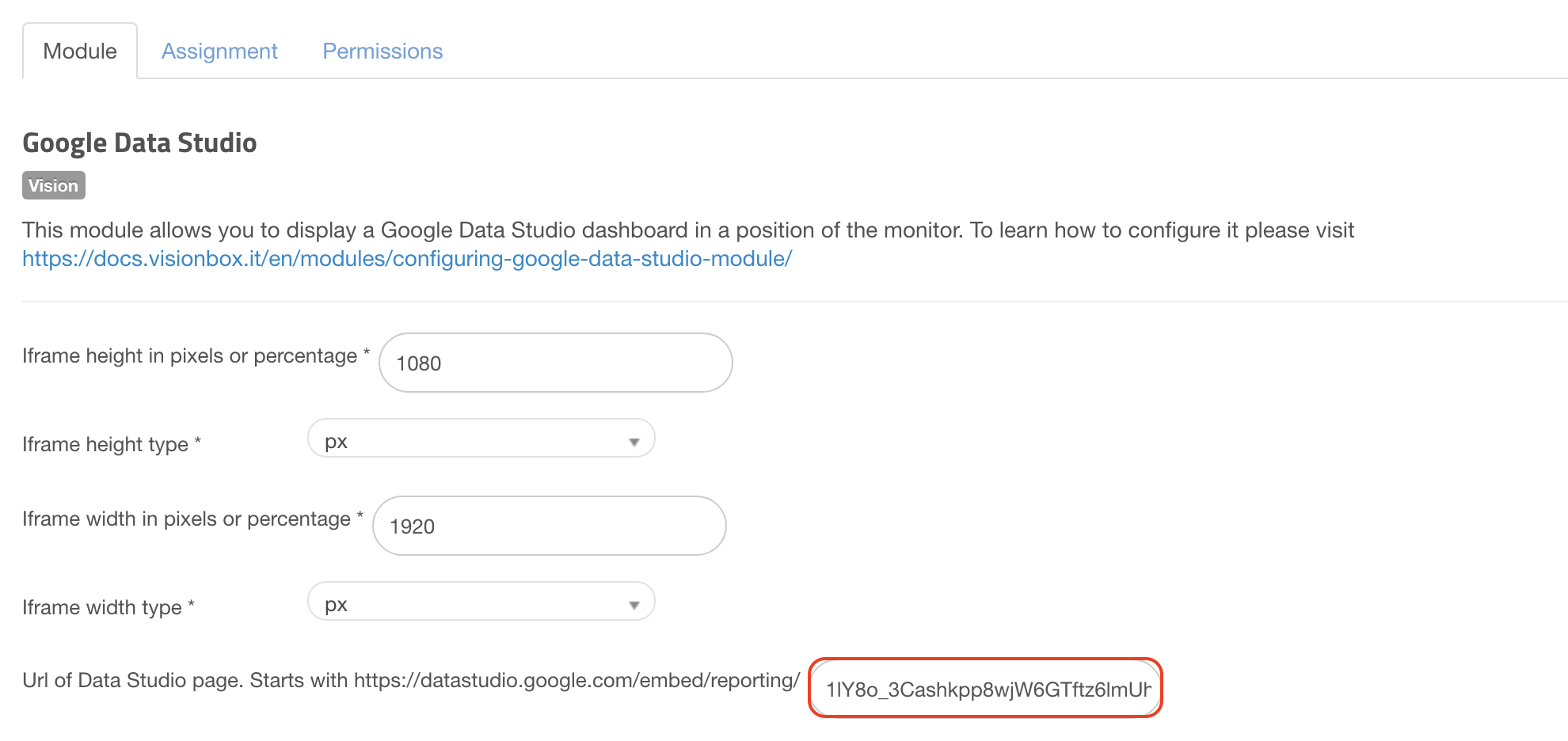
Task: Open the documentation link for Google Data Studio module
Action: click(x=405, y=258)
